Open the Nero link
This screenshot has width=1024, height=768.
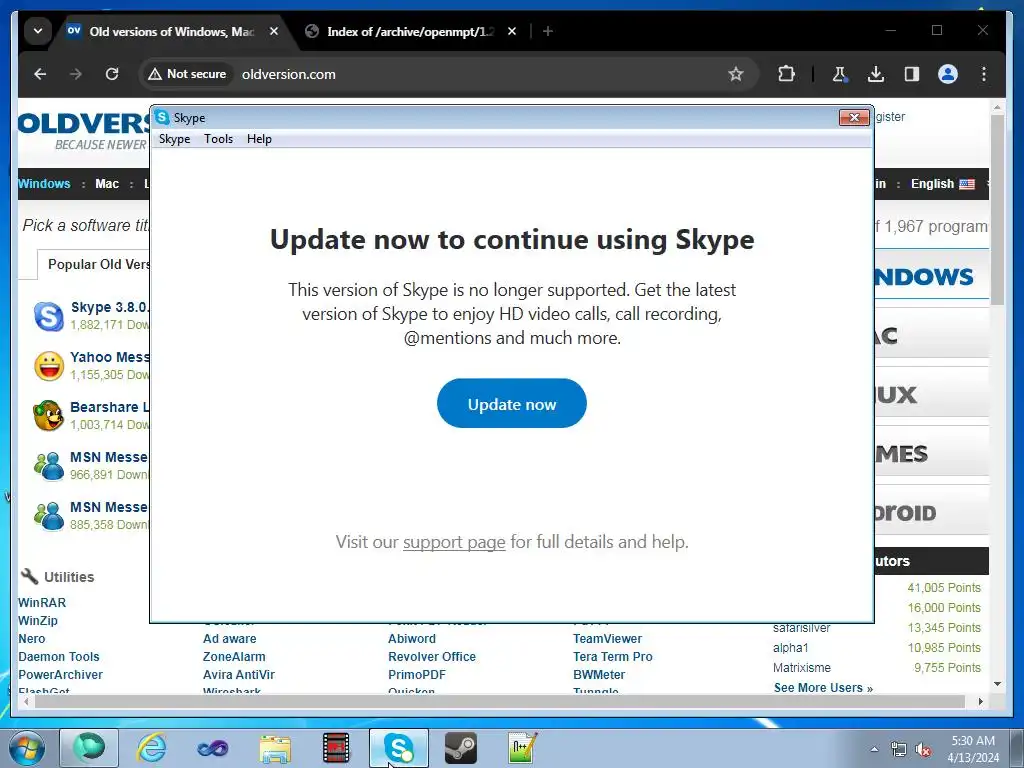coord(31,638)
